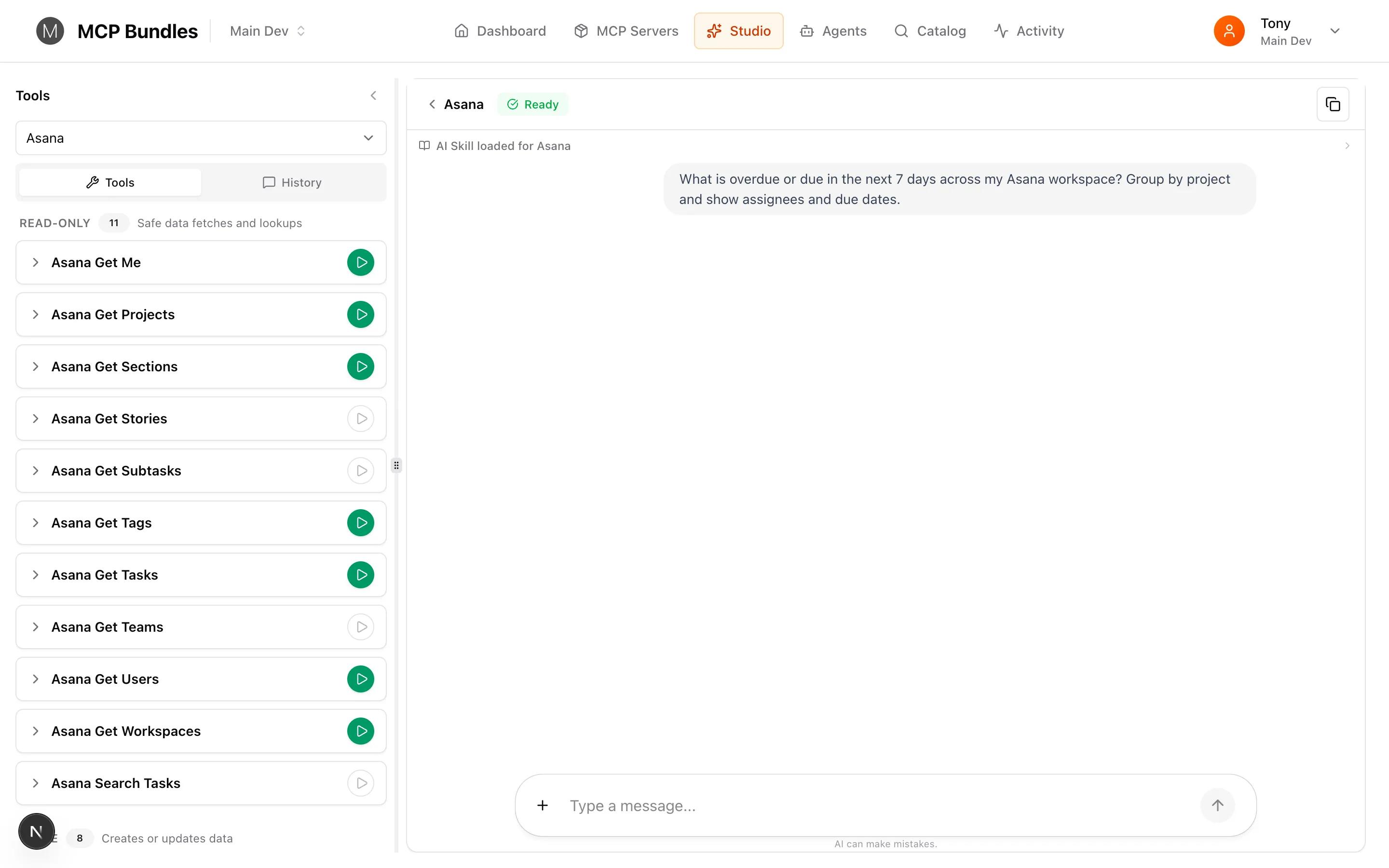Click play icon for Asana Get Subtasks
The width and height of the screenshot is (1389, 868).
tap(360, 471)
